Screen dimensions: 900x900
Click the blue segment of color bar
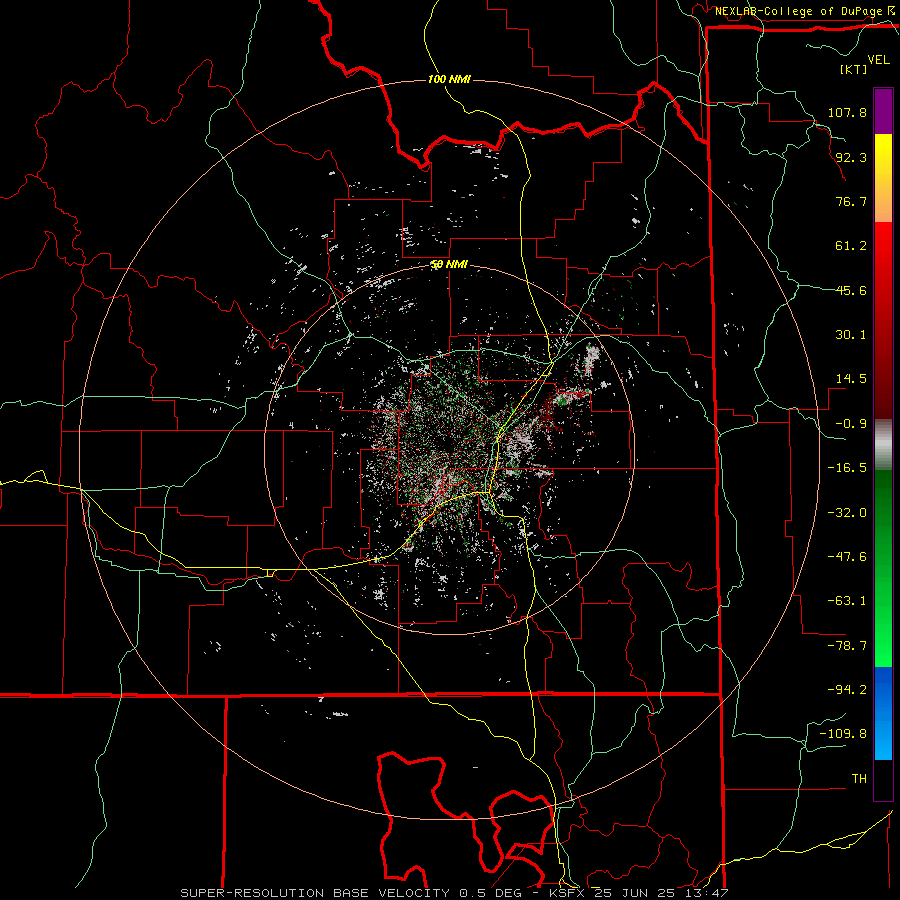point(883,713)
